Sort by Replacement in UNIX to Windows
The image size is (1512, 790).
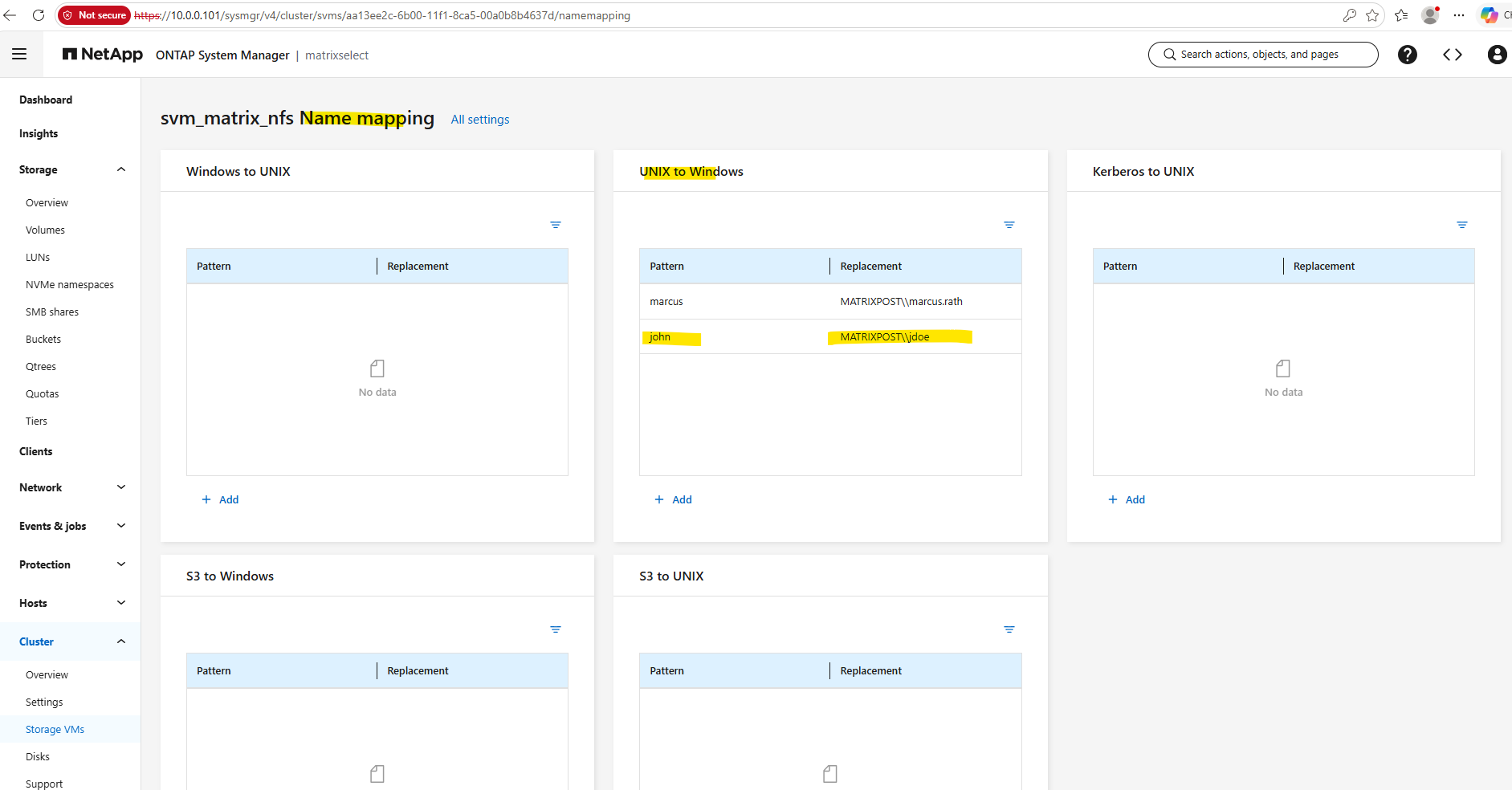[x=871, y=267]
